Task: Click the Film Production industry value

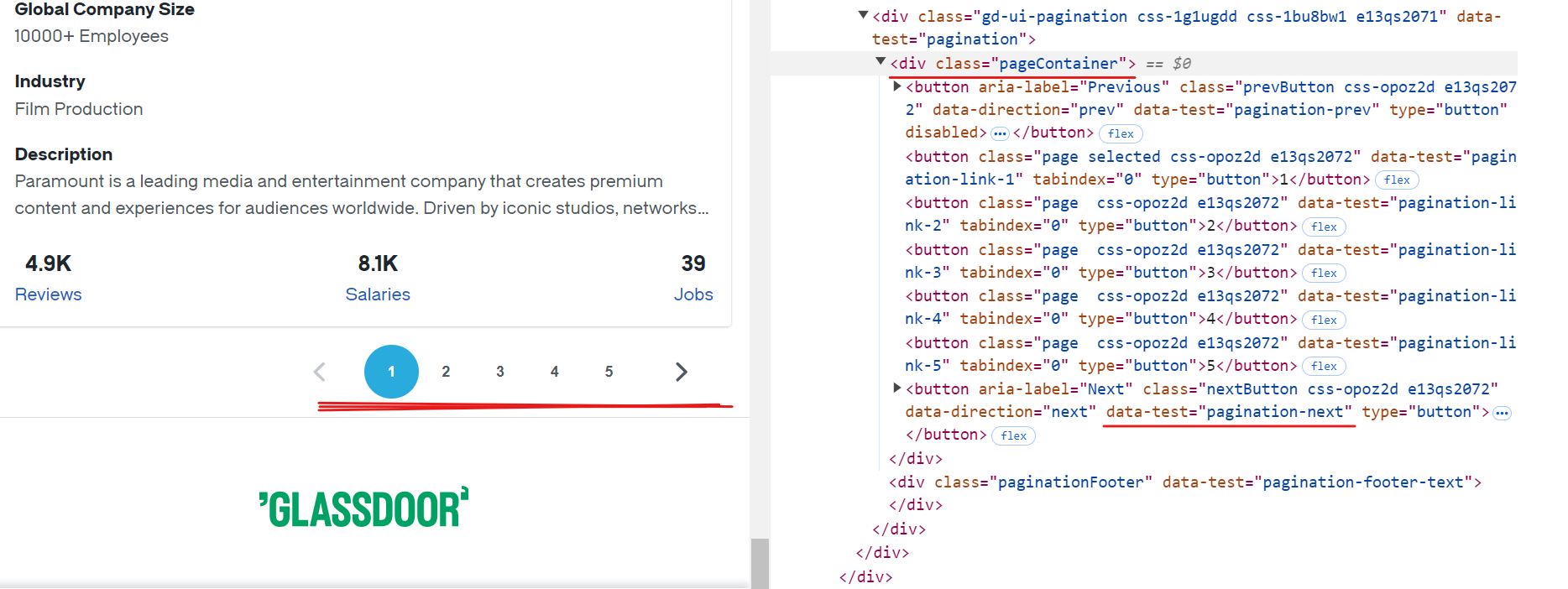Action: point(79,109)
